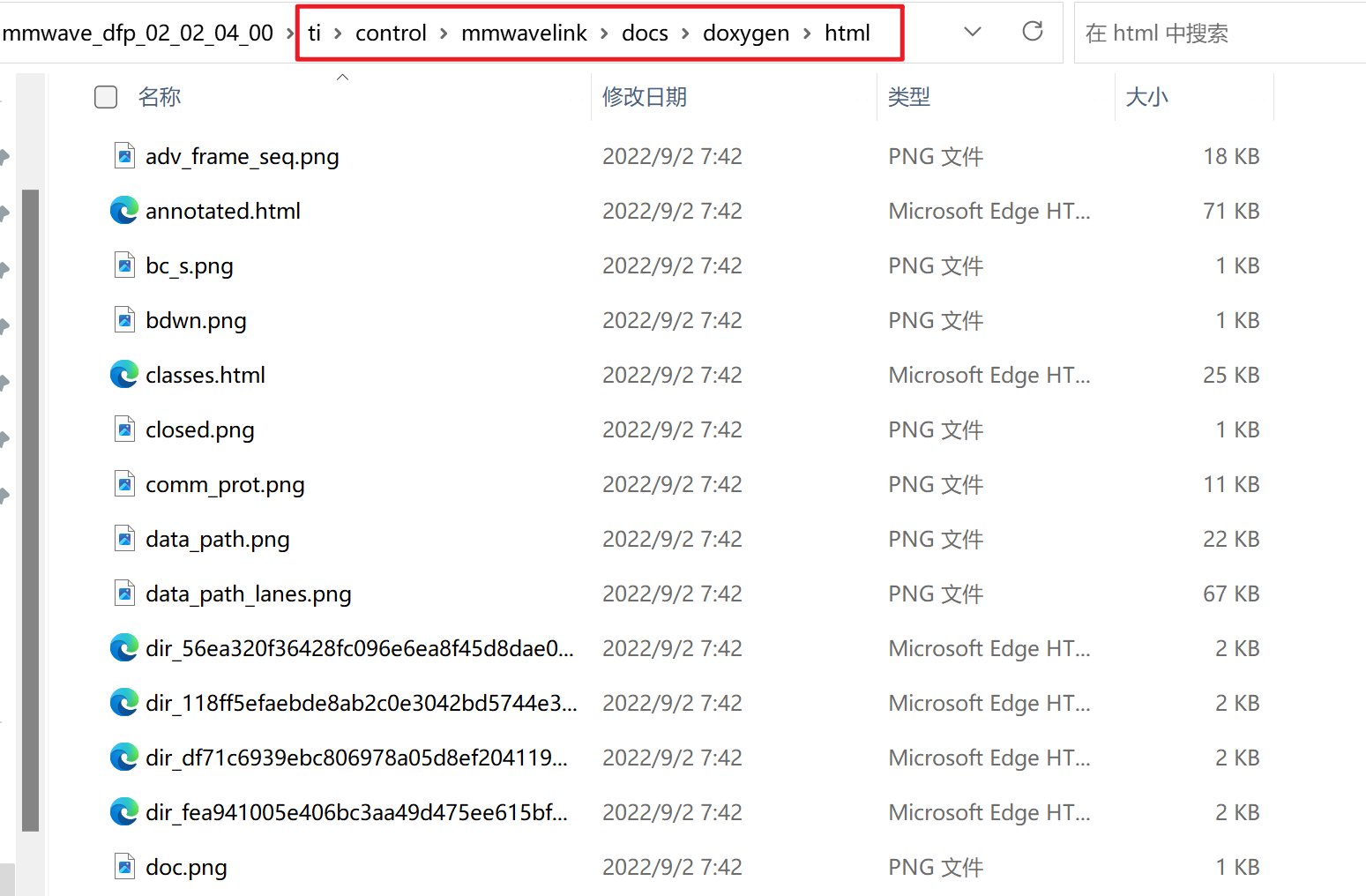Expand the chevron after docs in breadcrumb
1366x896 pixels.
coord(685,34)
